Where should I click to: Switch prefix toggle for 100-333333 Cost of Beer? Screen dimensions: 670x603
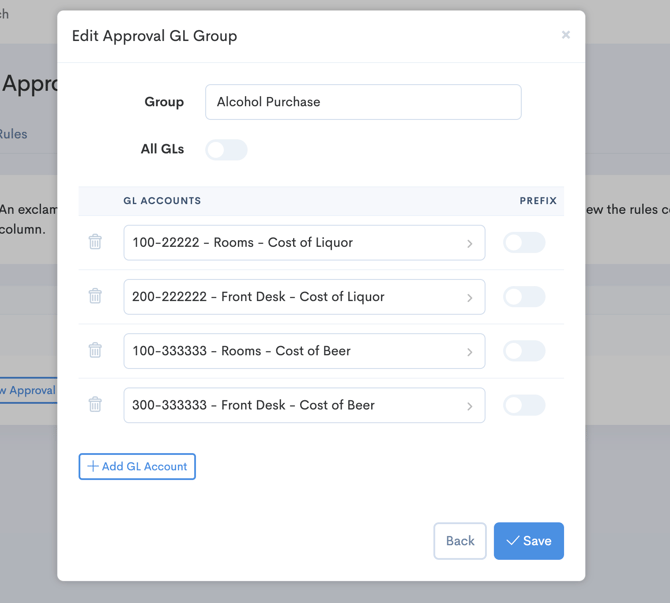point(524,351)
